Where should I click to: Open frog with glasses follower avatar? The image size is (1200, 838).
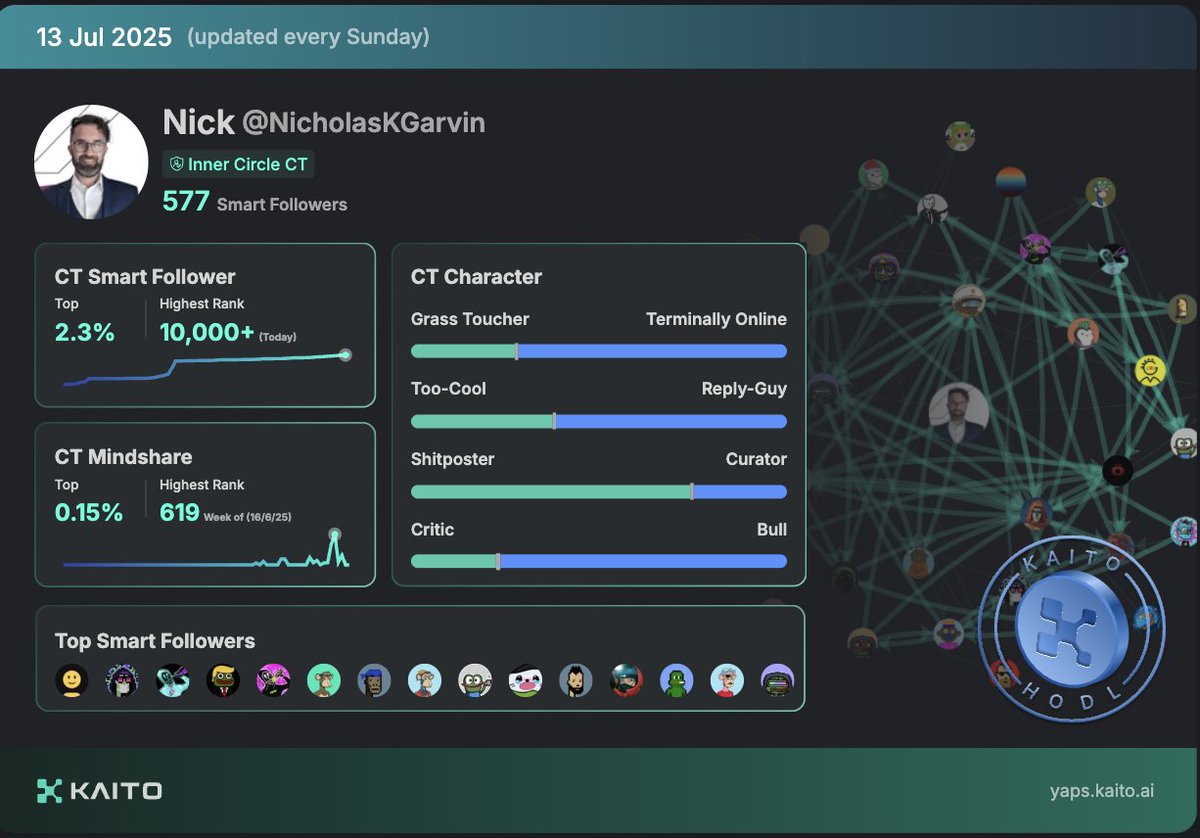point(475,680)
